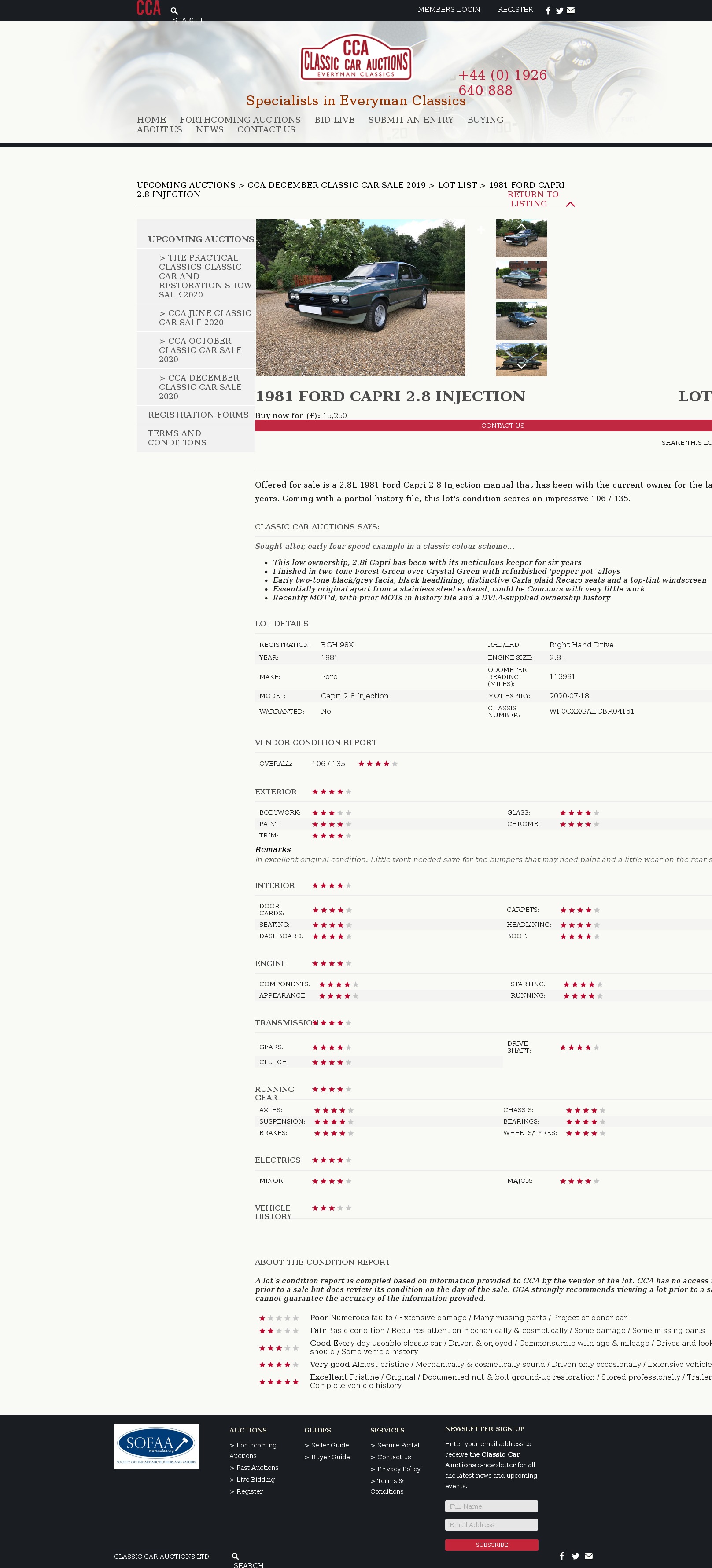712x1568 pixels.
Task: Click the MOT expiry 2020-07-18 value
Action: click(569, 696)
